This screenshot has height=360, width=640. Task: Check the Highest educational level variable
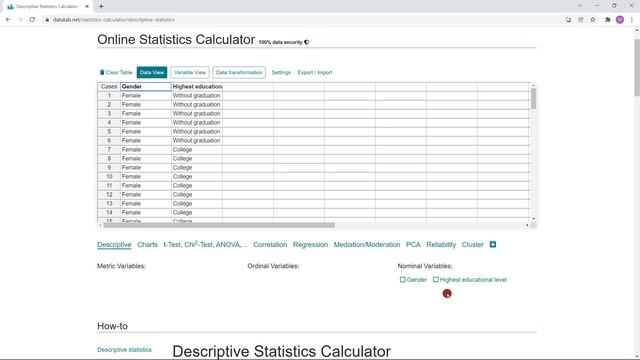[436, 280]
